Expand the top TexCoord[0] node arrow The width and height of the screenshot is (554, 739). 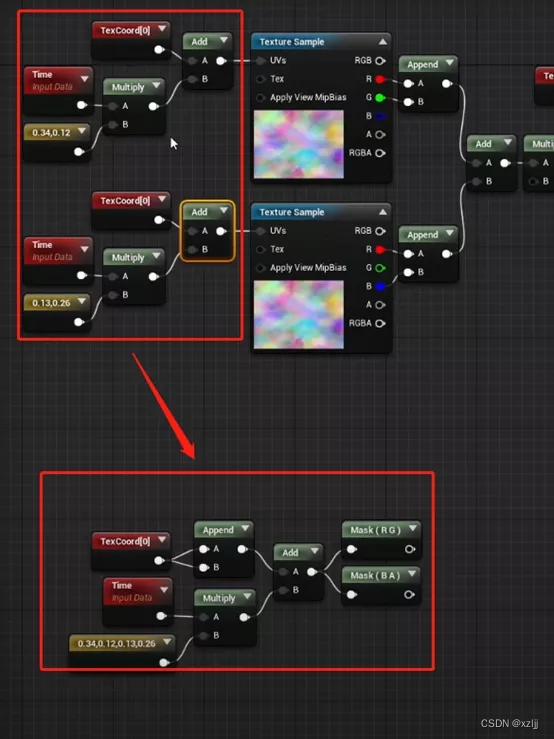(x=162, y=29)
